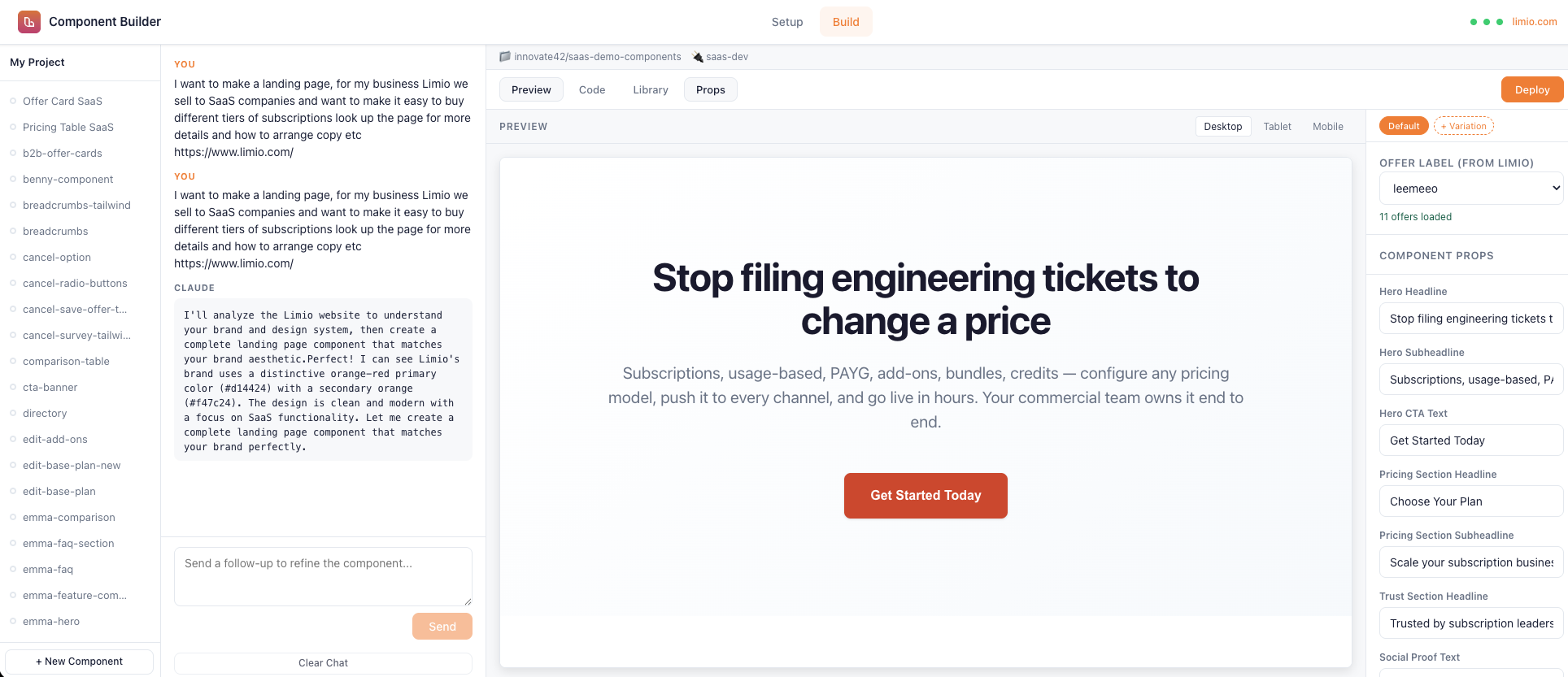Click the + New Component button
This screenshot has height=677, width=1568.
tap(79, 661)
